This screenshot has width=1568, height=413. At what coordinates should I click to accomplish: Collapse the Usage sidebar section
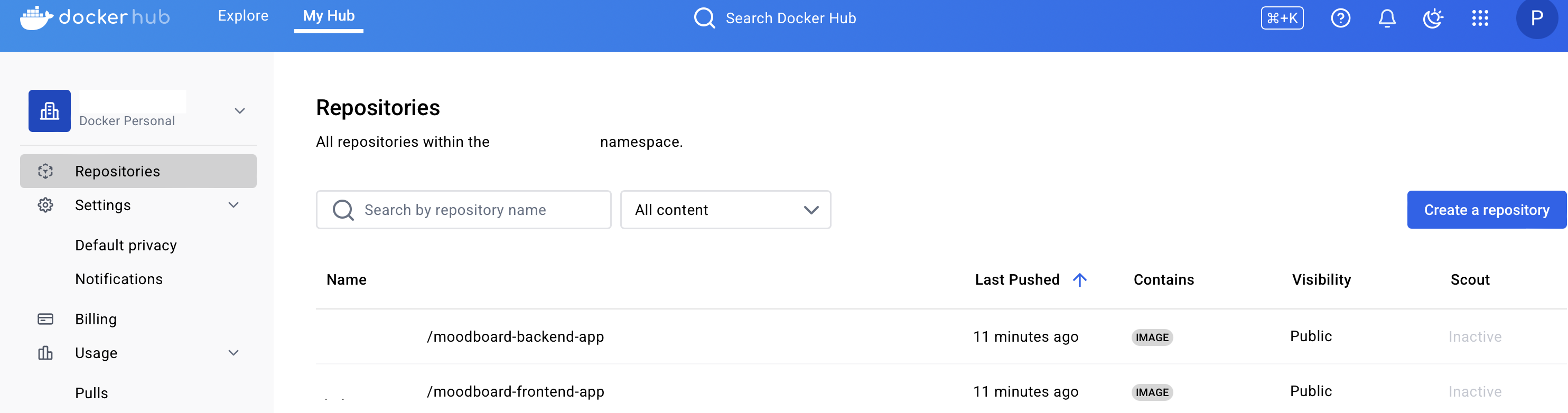(x=233, y=353)
